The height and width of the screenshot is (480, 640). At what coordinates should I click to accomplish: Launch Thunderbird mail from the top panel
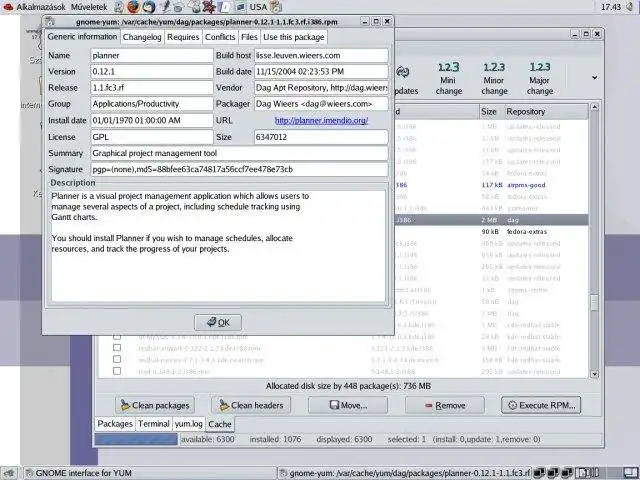coord(149,7)
